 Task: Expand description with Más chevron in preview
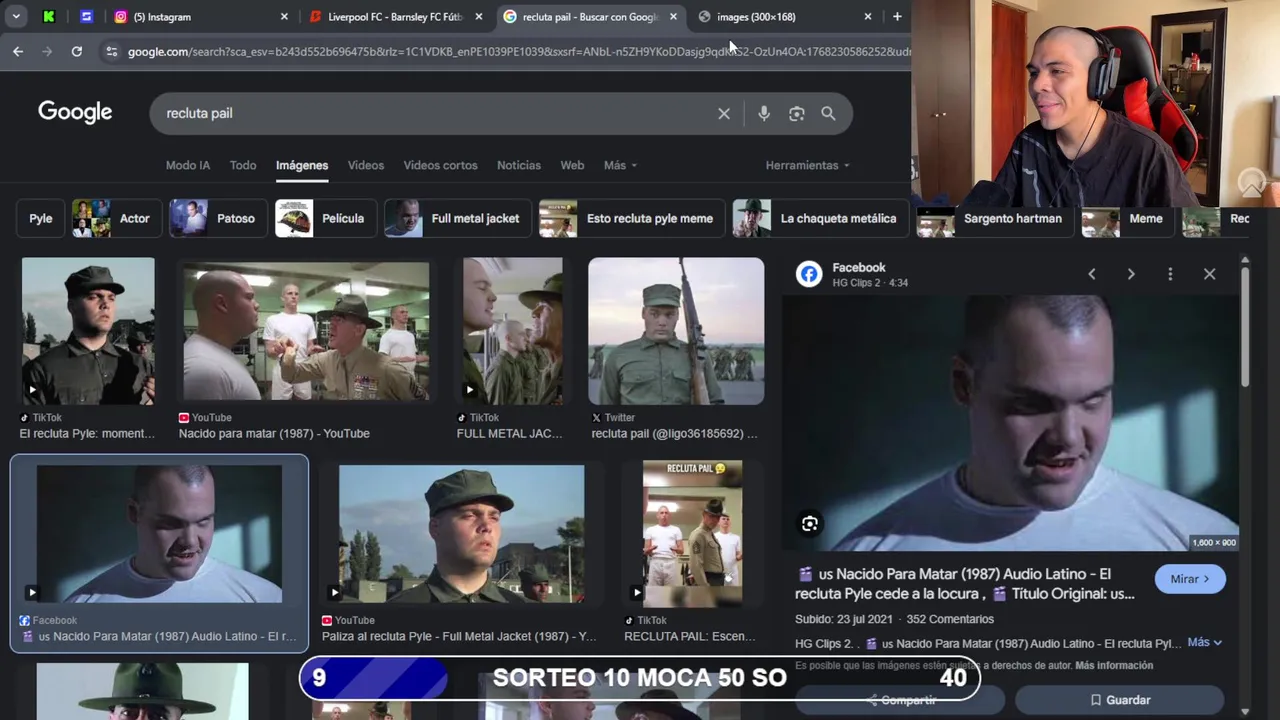[1205, 643]
